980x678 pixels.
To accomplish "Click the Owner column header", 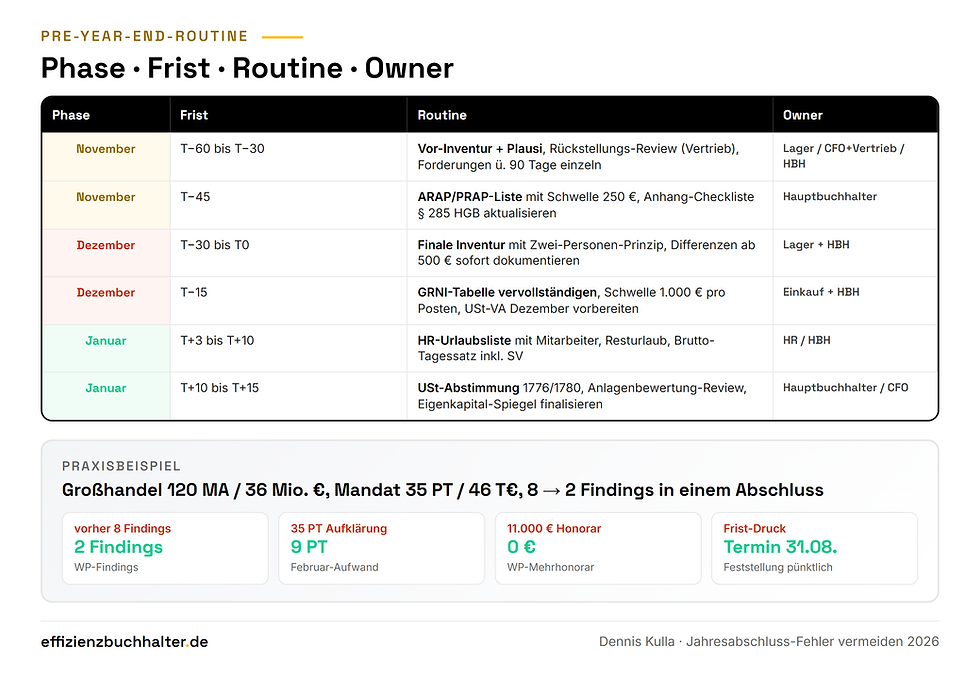I will (x=855, y=115).
